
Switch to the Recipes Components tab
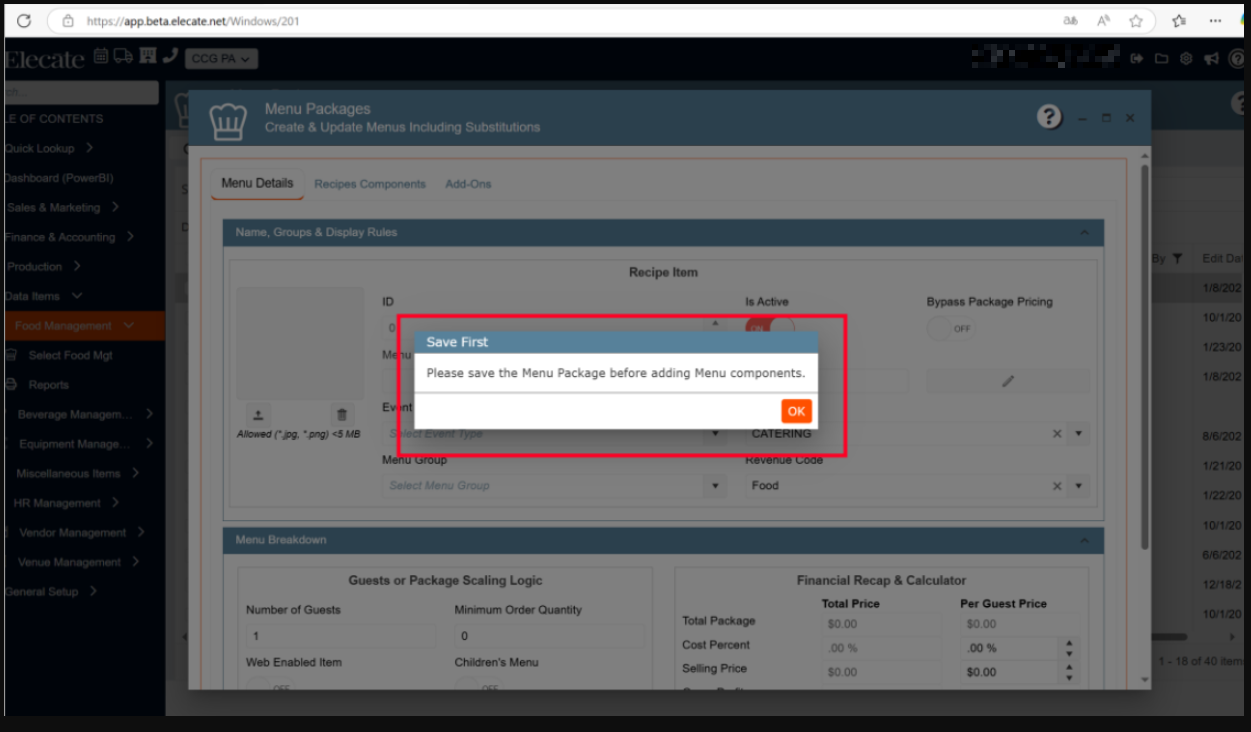point(370,184)
